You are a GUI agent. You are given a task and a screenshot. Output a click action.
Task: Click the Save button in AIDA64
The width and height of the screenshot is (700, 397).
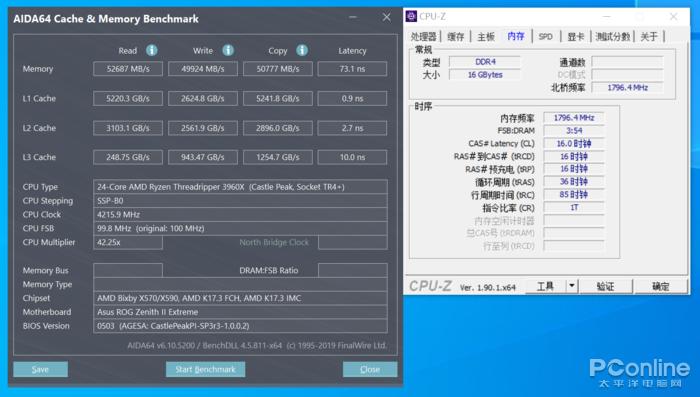point(41,369)
